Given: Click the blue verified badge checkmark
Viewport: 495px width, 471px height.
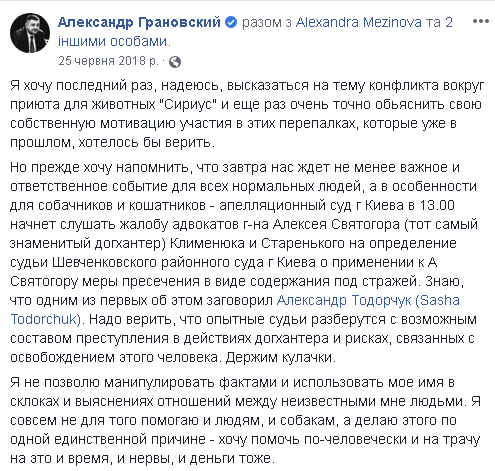Looking at the screenshot, I should coord(231,22).
